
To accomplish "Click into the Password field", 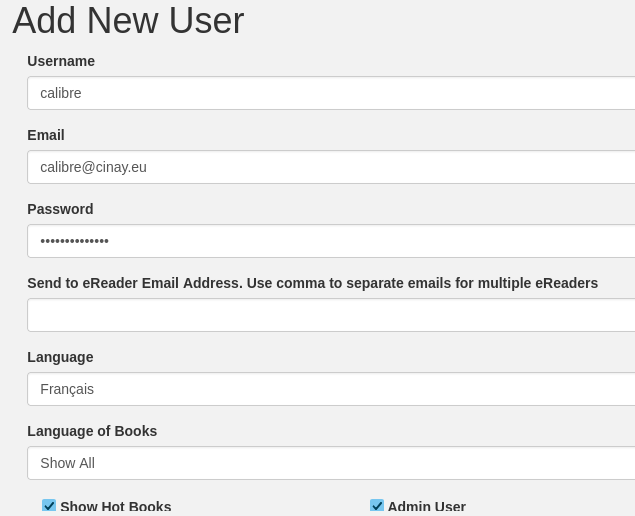I will click(330, 241).
